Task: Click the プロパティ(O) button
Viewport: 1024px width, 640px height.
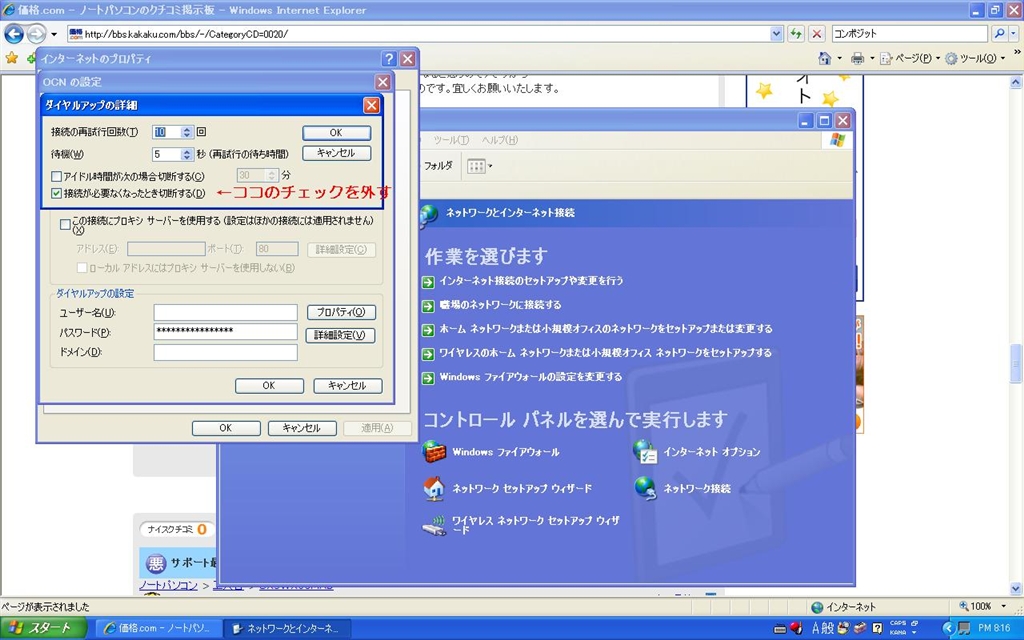Action: click(341, 312)
